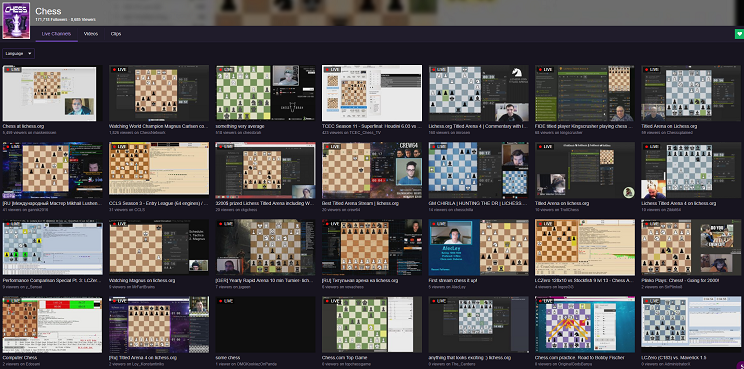The width and height of the screenshot is (744, 369).
Task: Open the 'something very average' stream thumbnail
Action: tap(265, 93)
